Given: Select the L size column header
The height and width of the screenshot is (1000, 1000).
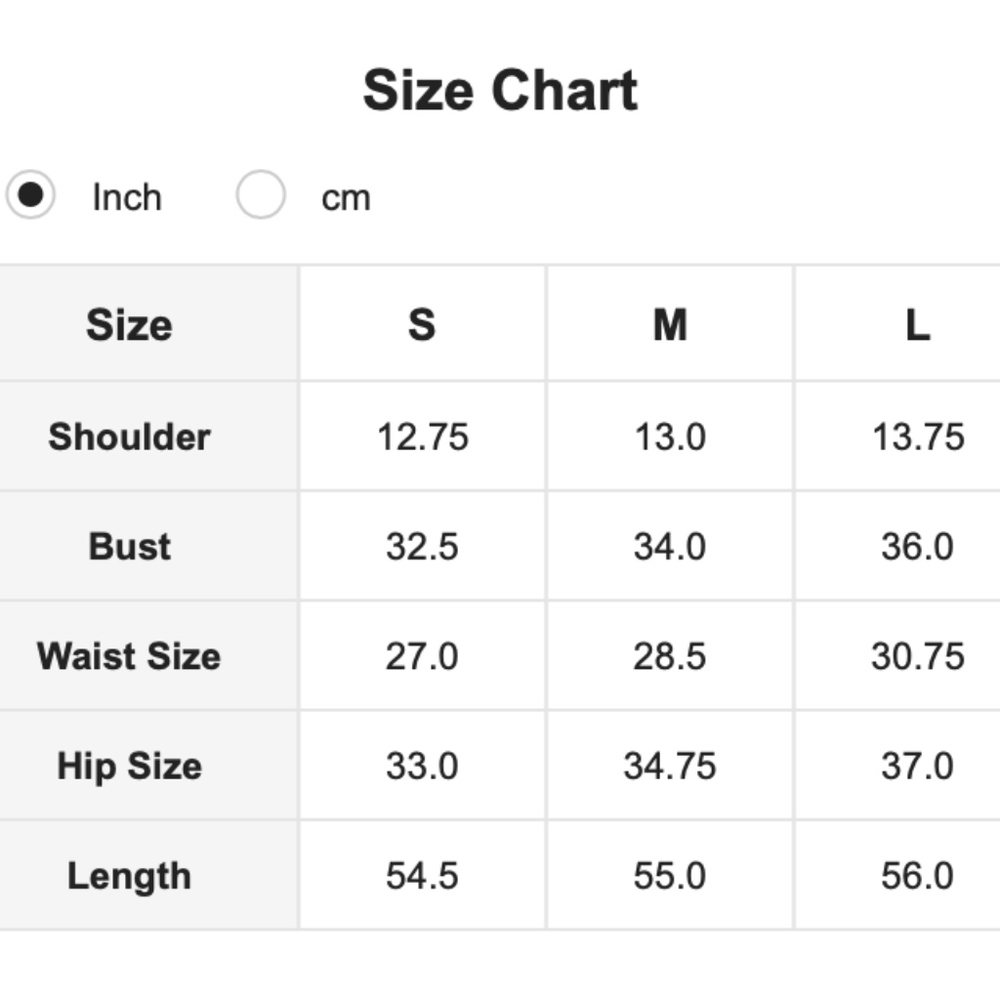Looking at the screenshot, I should click(x=917, y=325).
